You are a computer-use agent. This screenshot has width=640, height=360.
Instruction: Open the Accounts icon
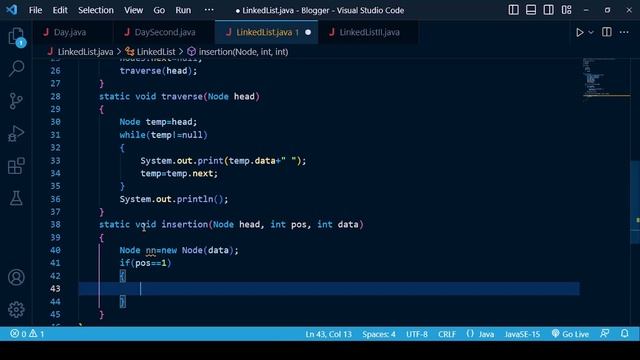point(16,278)
